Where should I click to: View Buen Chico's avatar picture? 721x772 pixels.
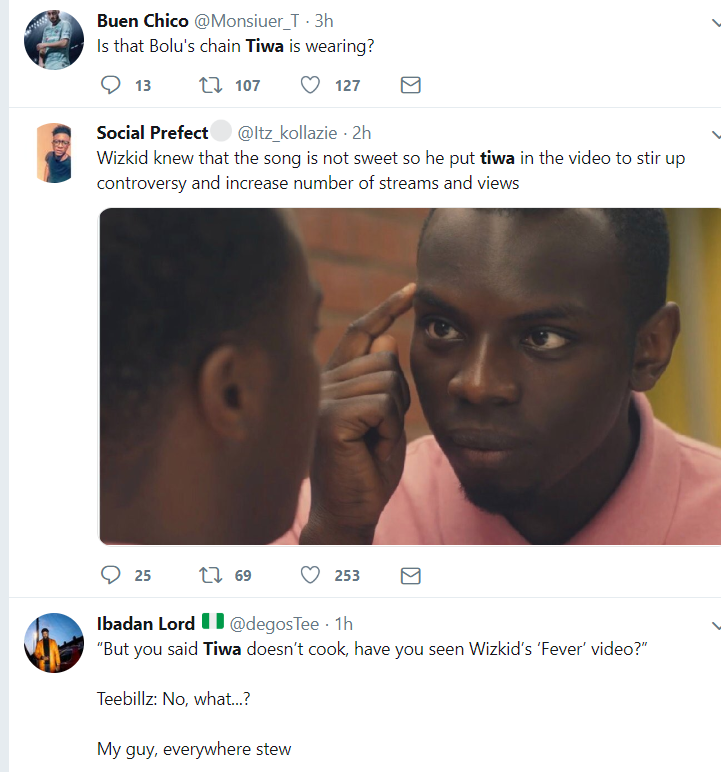coord(53,40)
